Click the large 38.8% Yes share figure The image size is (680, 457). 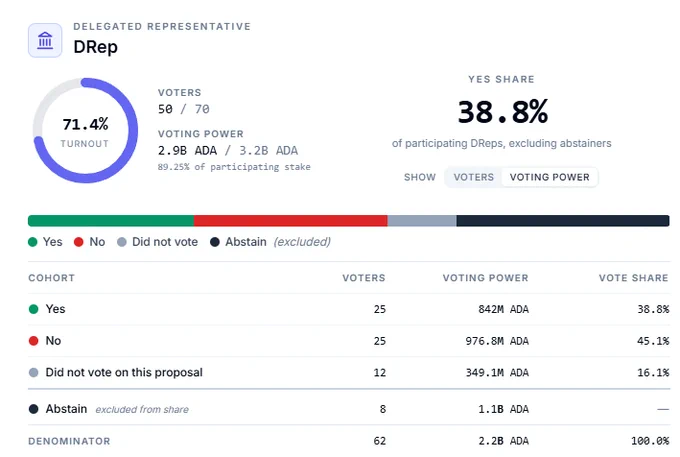(503, 112)
